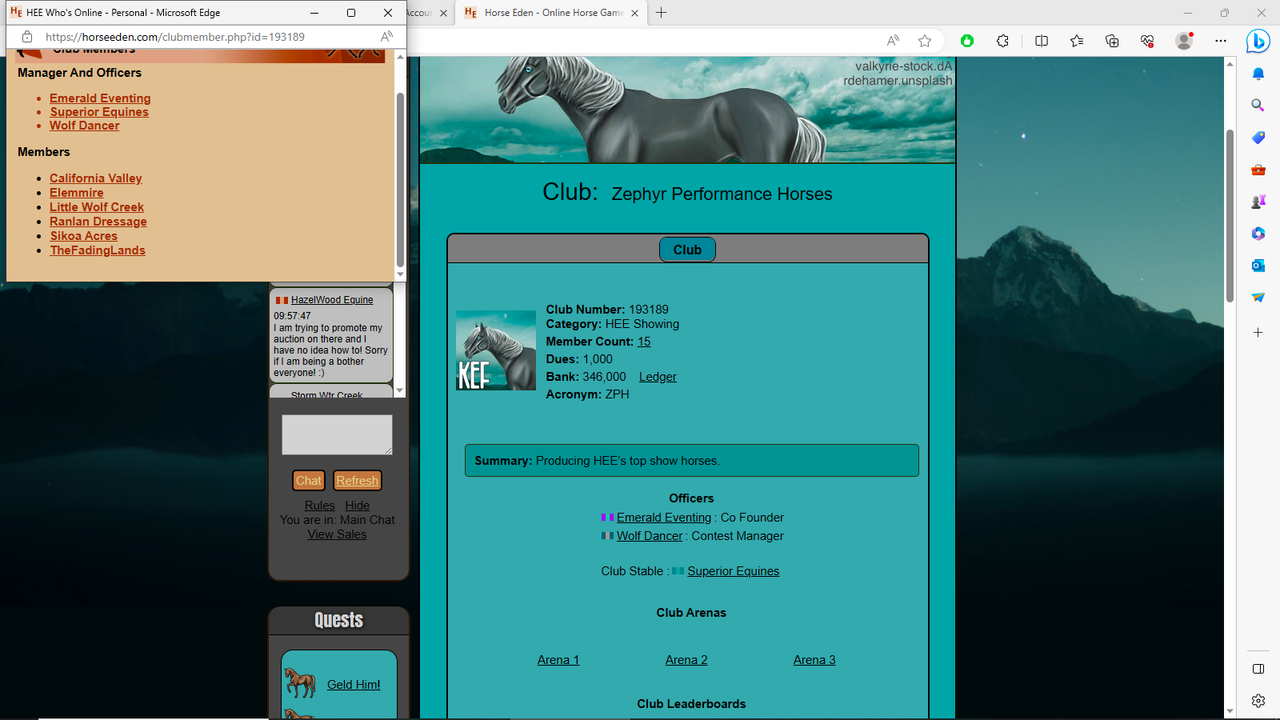Open sidebar settings gear icon
The height and width of the screenshot is (720, 1280).
(1258, 700)
